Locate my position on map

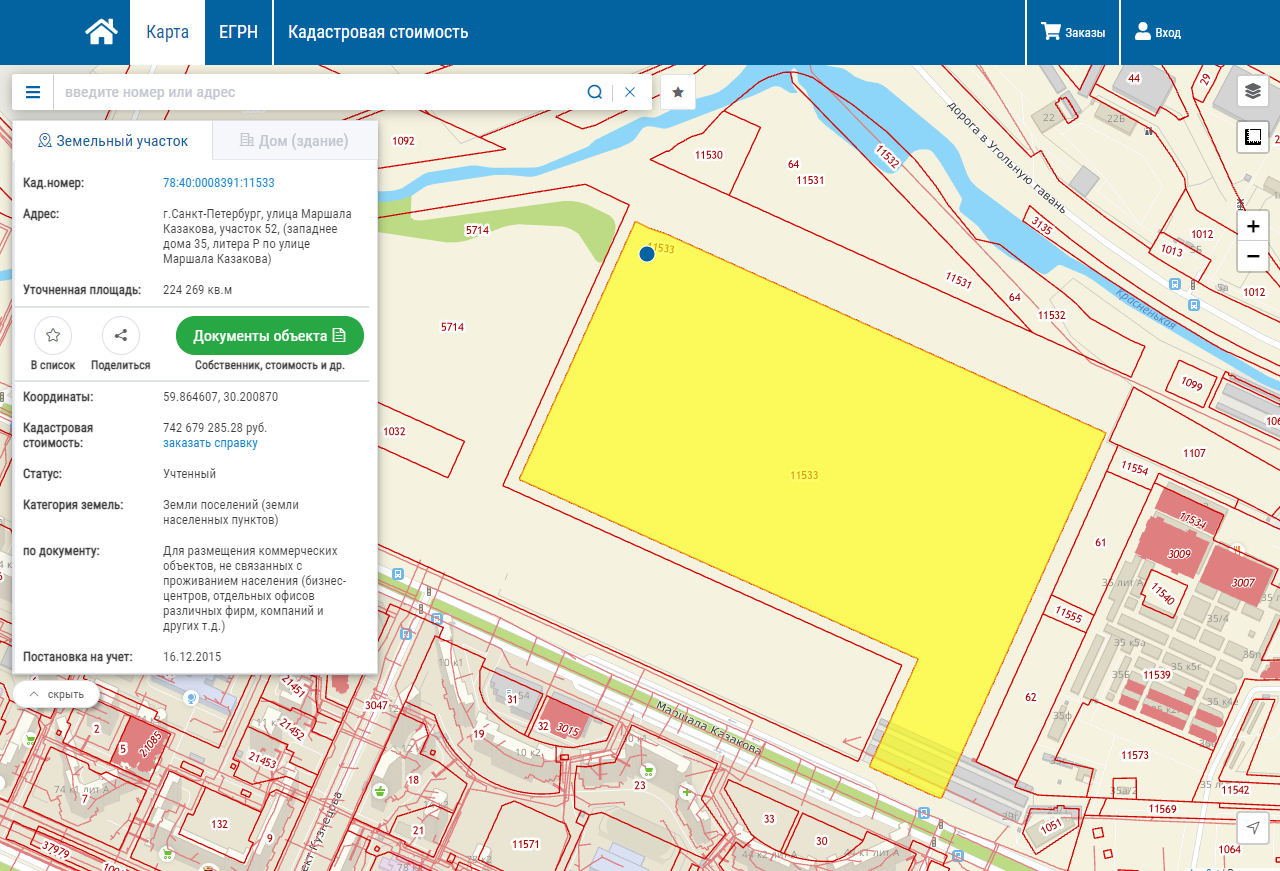(1253, 828)
